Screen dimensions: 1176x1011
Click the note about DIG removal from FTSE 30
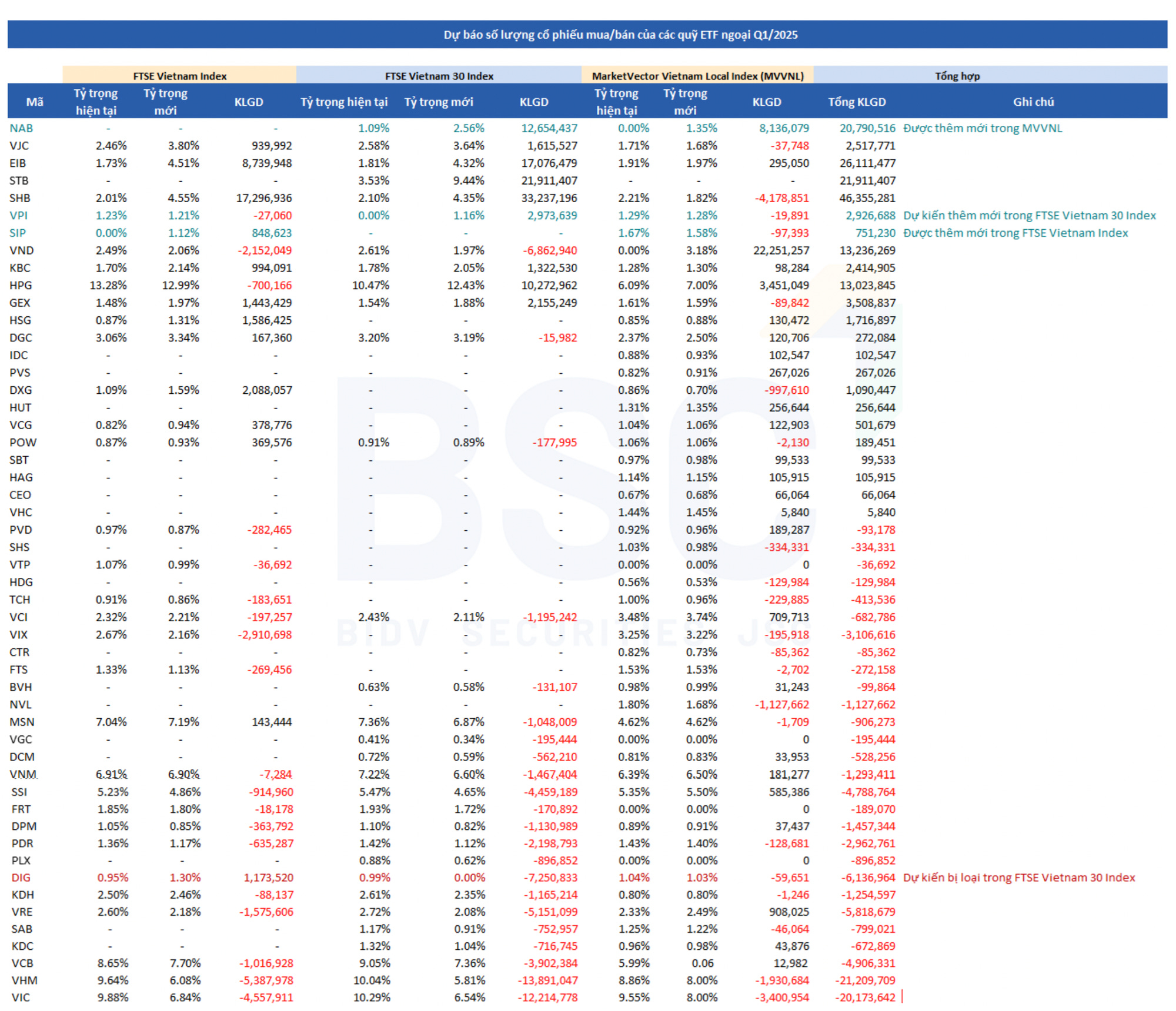1018,878
